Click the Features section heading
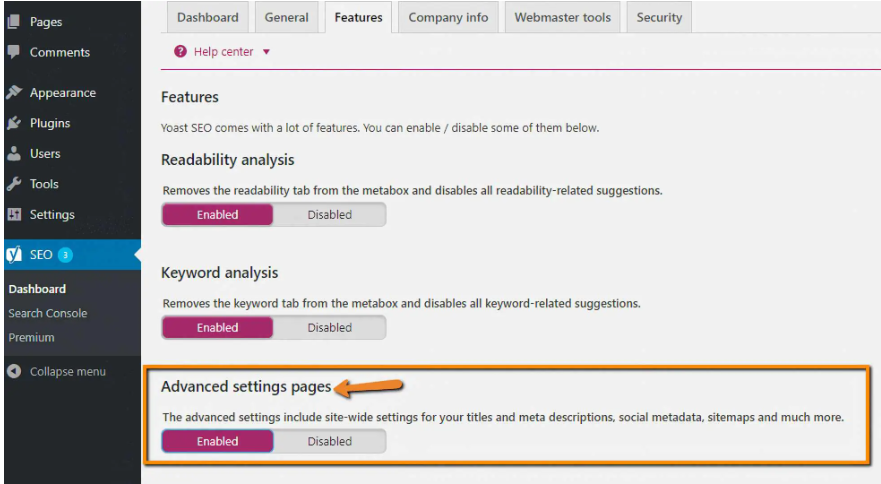The height and width of the screenshot is (484, 881). point(190,97)
